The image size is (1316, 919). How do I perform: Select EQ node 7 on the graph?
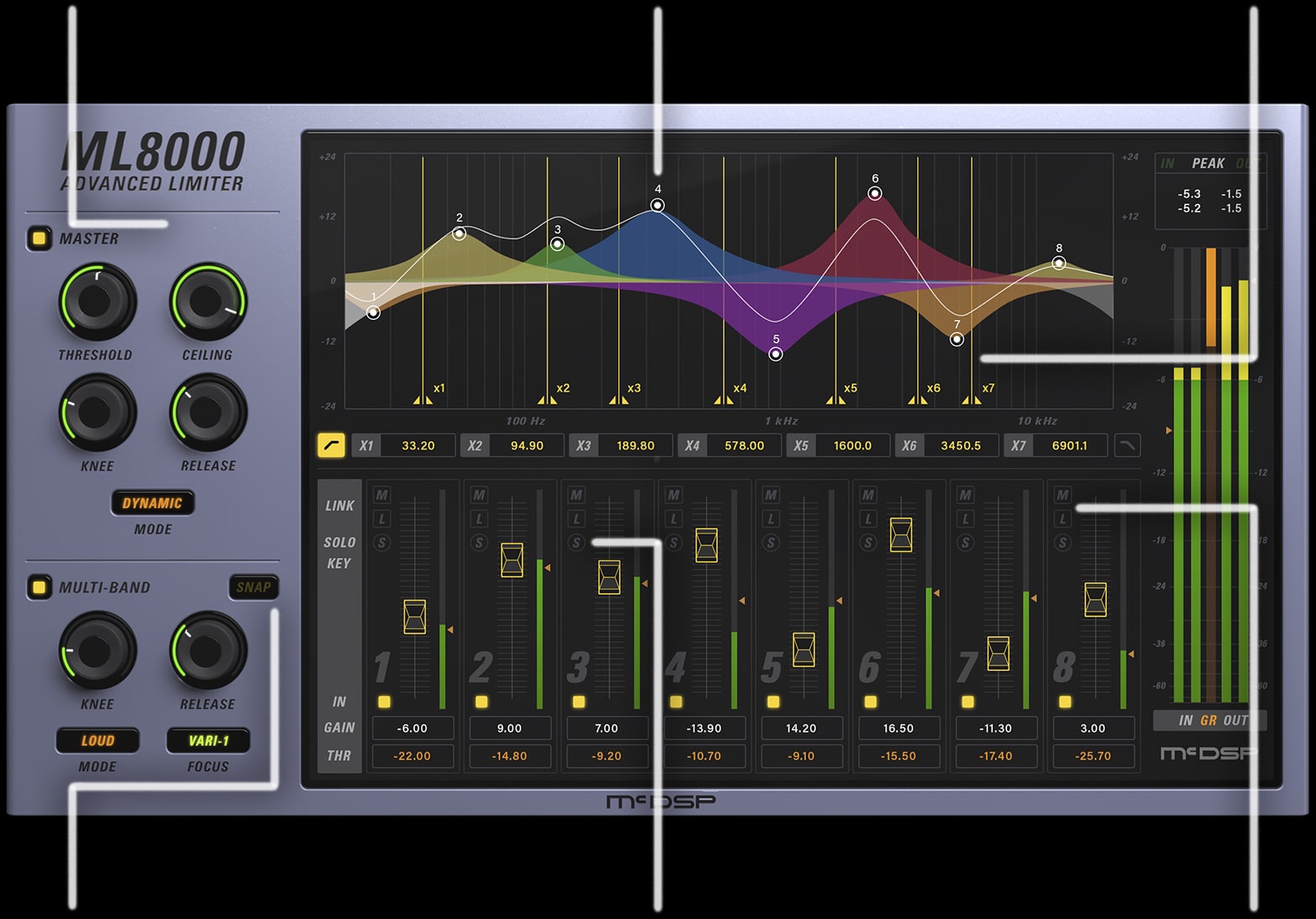[x=957, y=339]
